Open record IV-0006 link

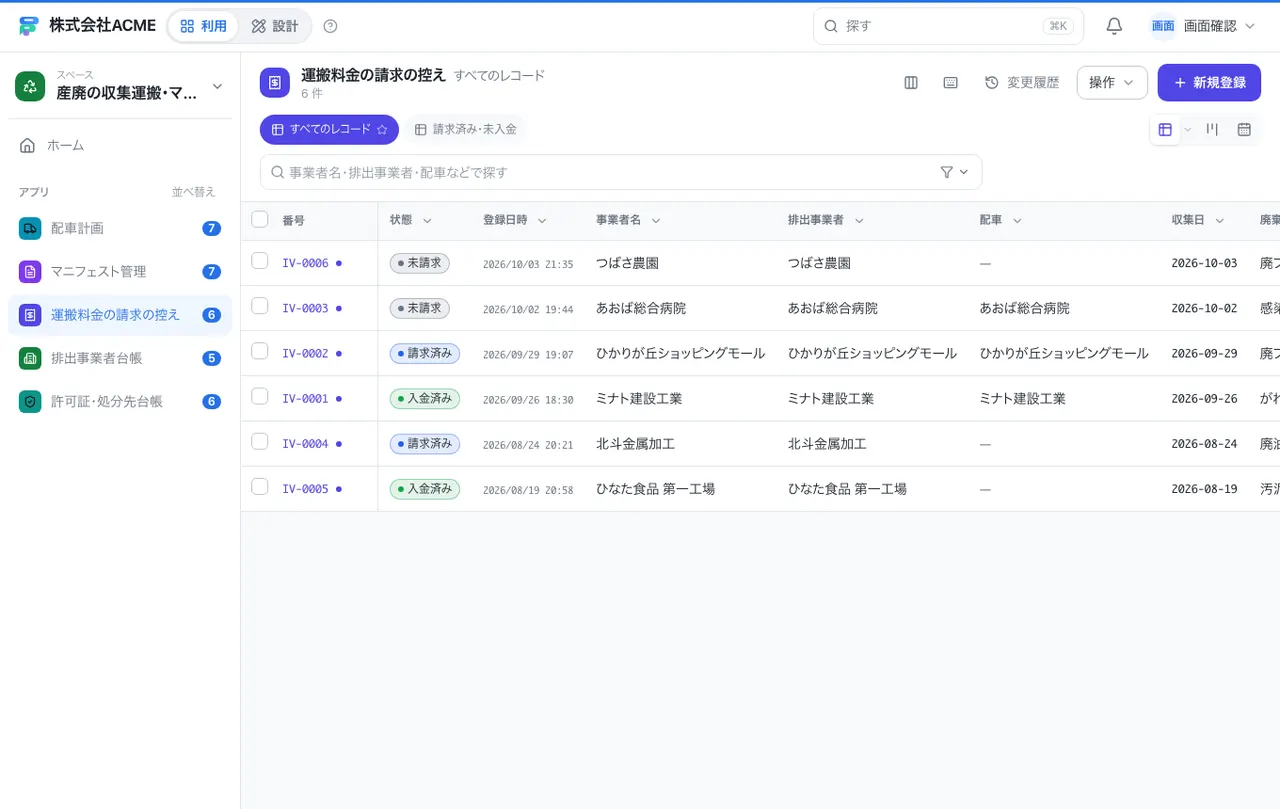[305, 263]
